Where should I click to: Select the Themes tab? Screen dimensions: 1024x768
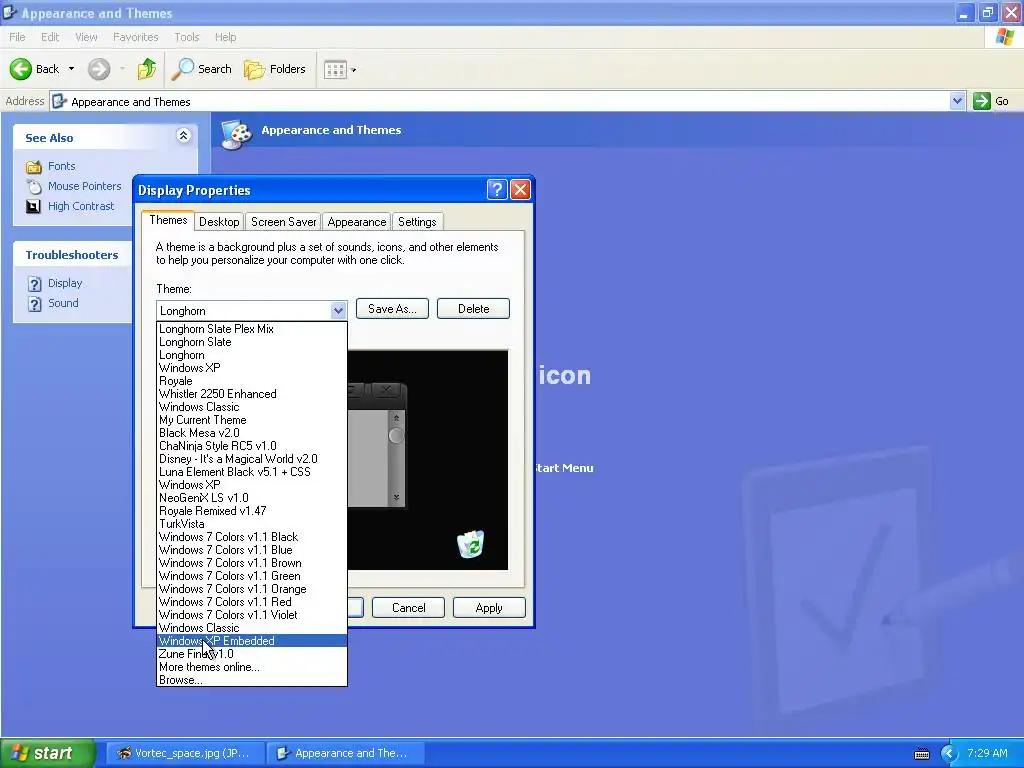[168, 220]
